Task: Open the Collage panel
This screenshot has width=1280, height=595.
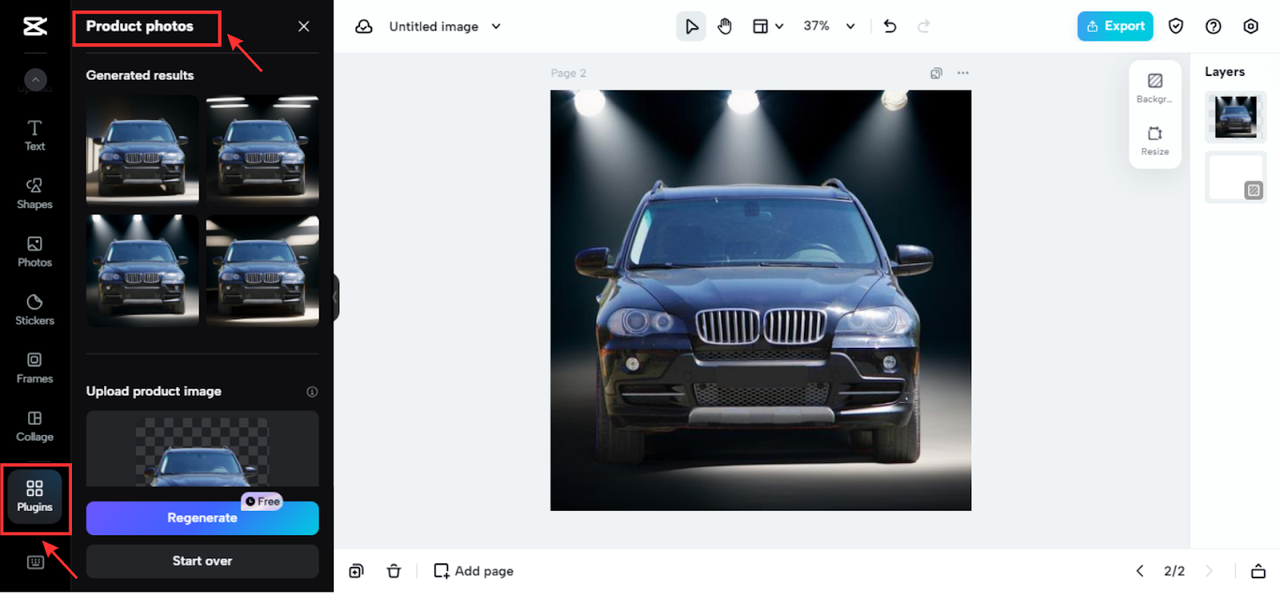Action: 35,426
